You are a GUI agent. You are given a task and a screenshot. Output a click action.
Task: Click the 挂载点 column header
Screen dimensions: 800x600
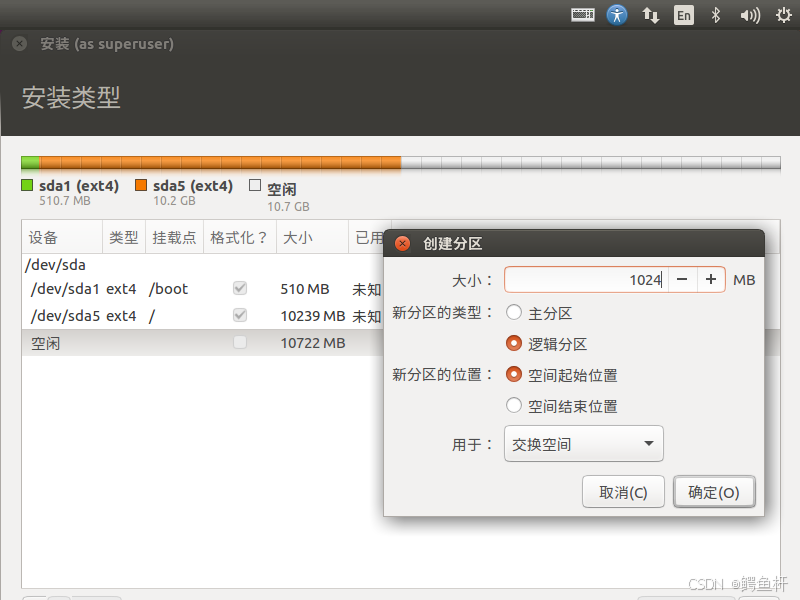(174, 237)
